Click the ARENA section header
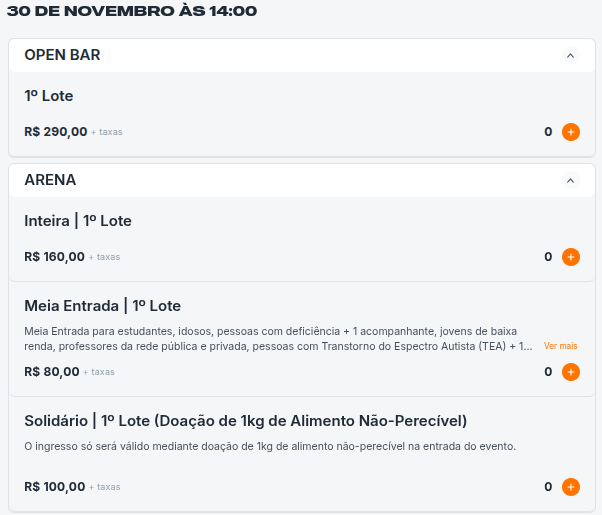Viewport: 602px width, 515px height. click(50, 180)
